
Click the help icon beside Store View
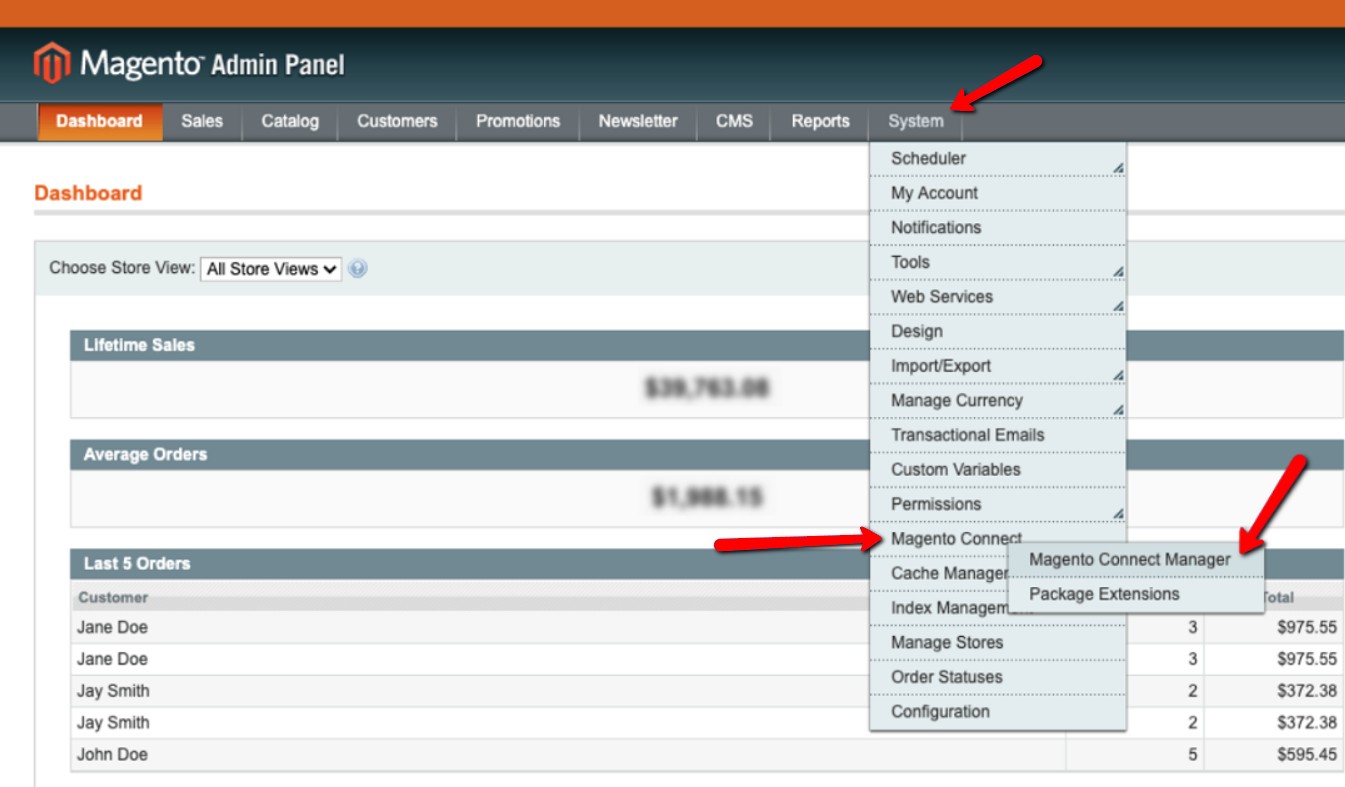tap(357, 269)
